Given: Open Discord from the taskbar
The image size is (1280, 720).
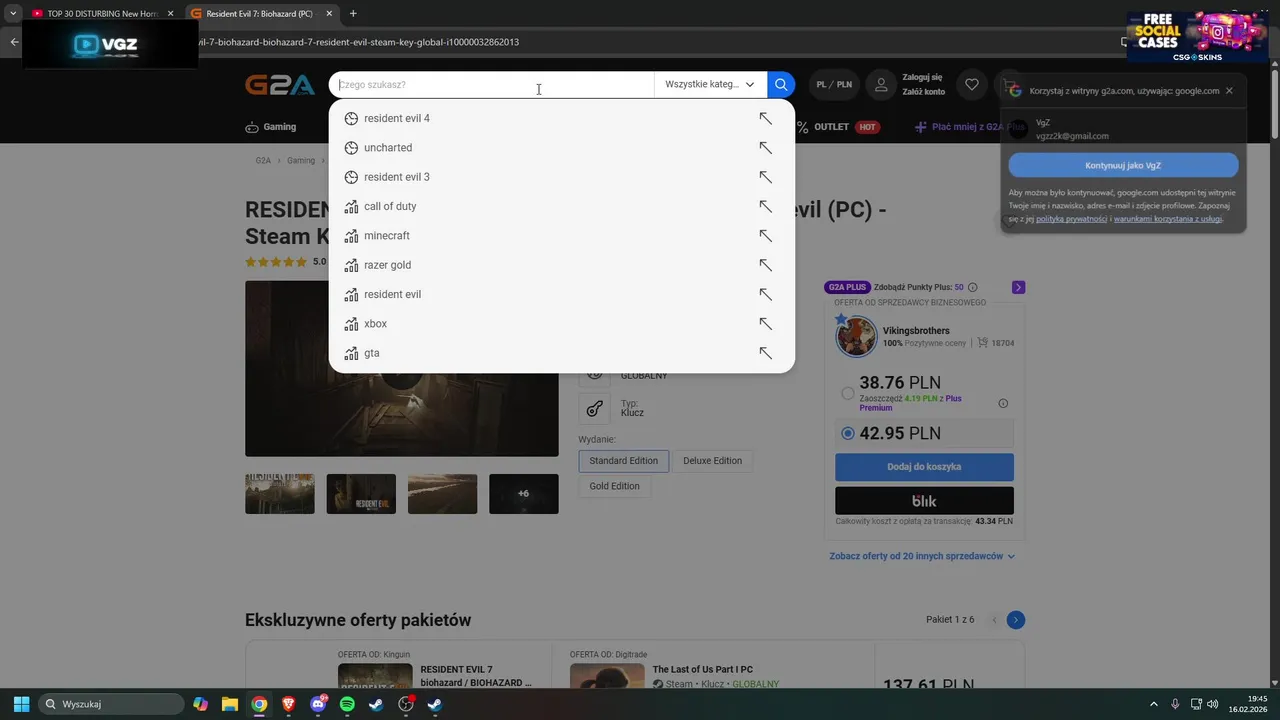Looking at the screenshot, I should pyautogui.click(x=318, y=704).
